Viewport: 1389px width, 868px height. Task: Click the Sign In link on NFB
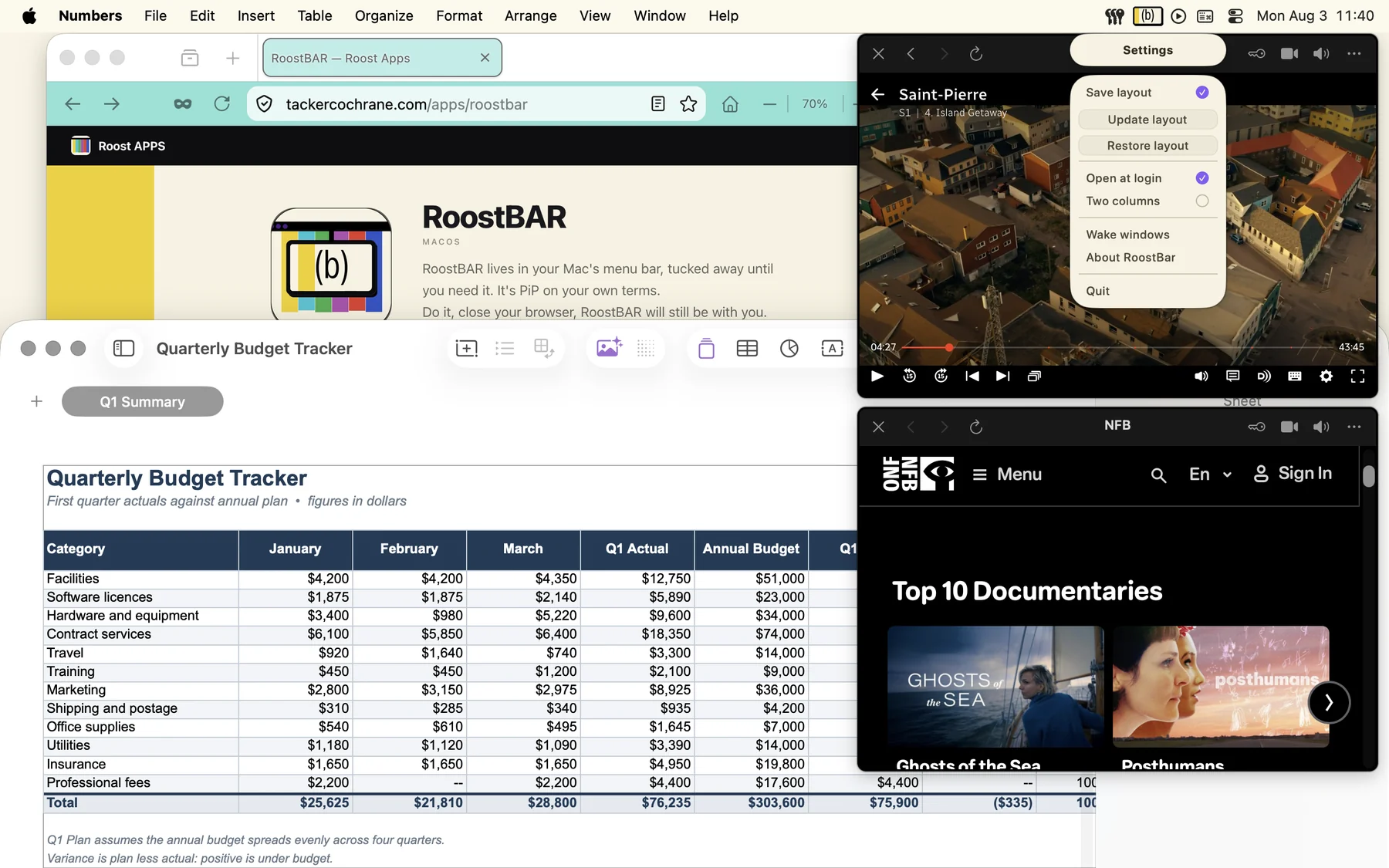point(1293,474)
